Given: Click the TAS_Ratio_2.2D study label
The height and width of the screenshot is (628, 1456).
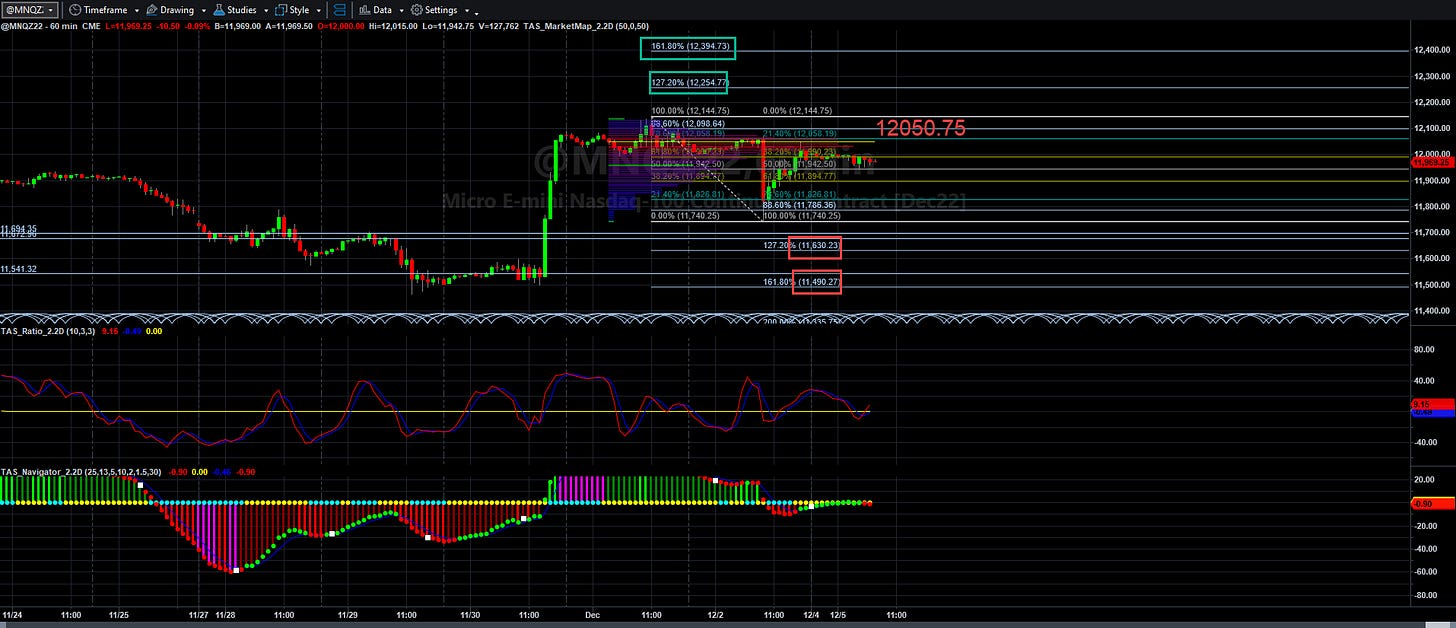Looking at the screenshot, I should (x=49, y=331).
